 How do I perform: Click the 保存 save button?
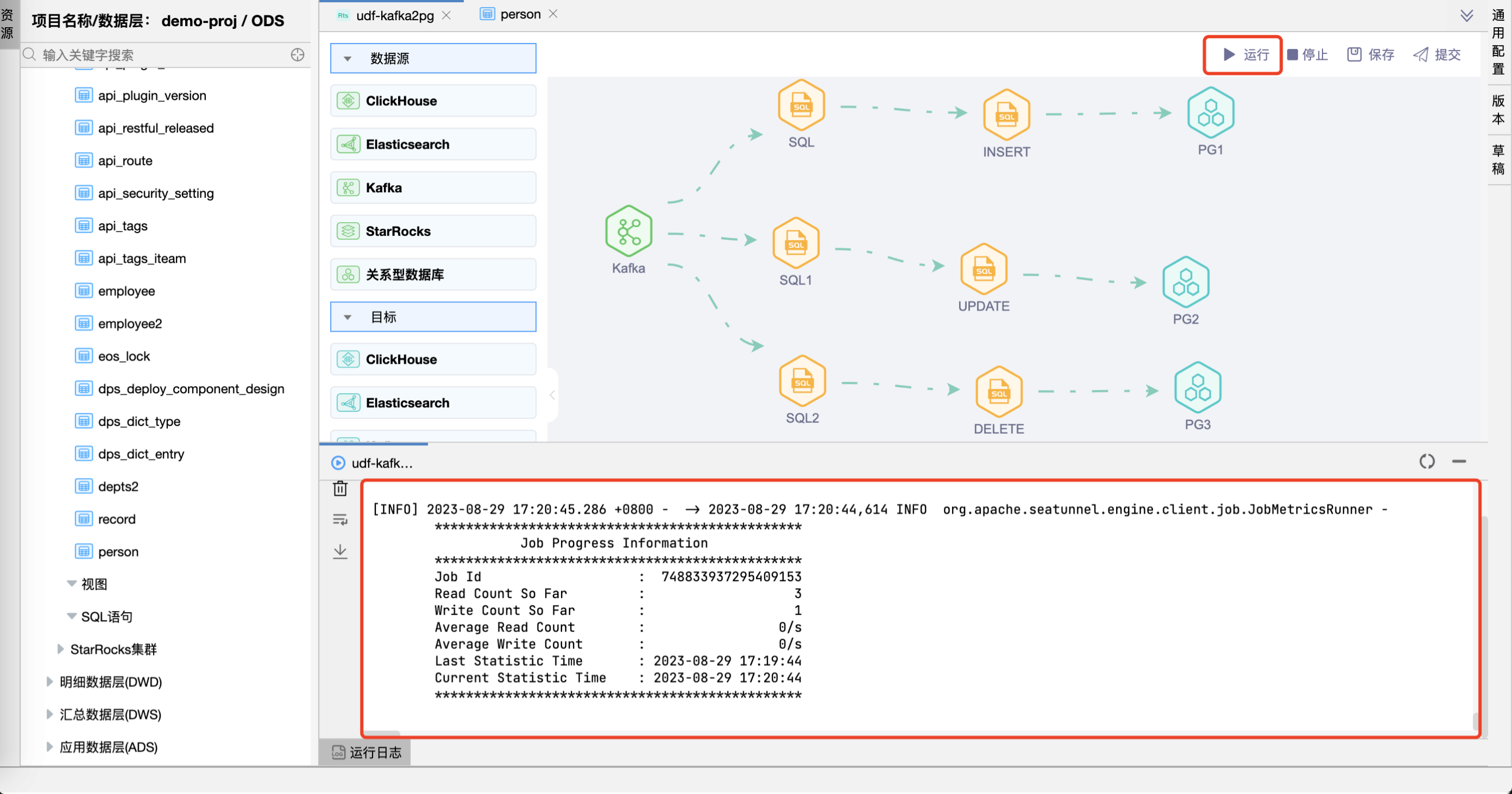[1370, 54]
